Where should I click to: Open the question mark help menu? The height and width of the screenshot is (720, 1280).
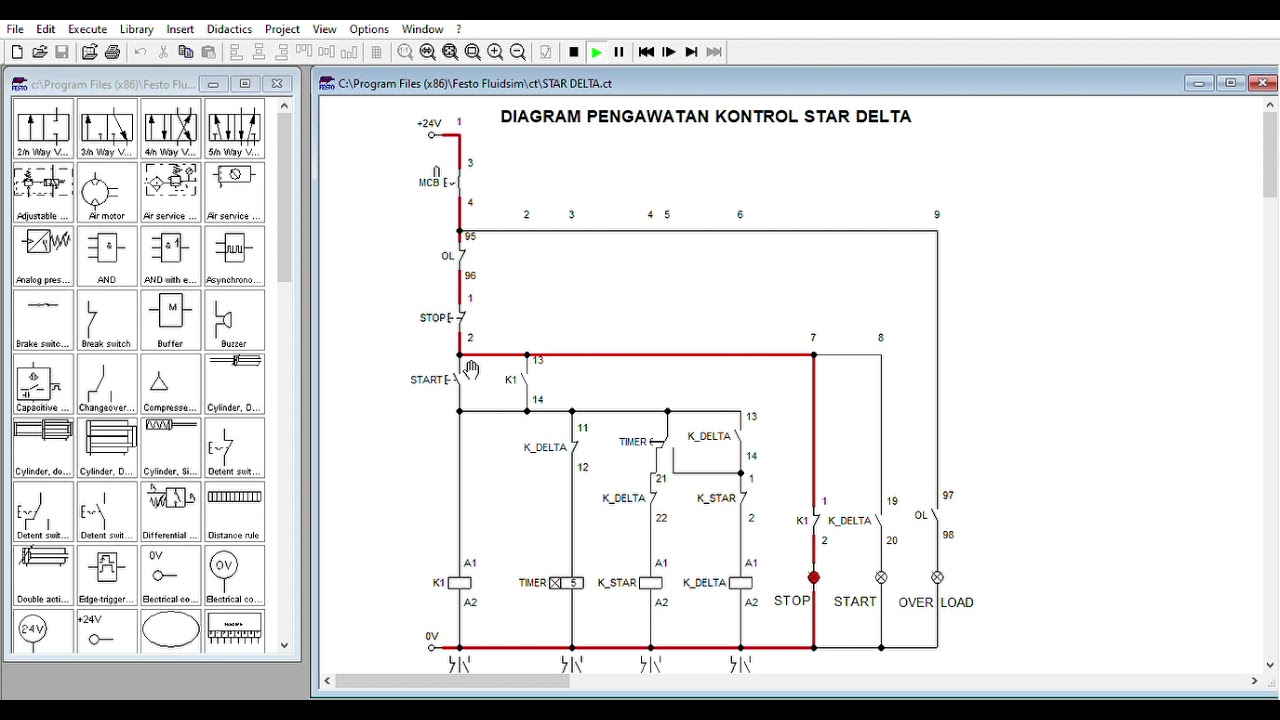(459, 29)
